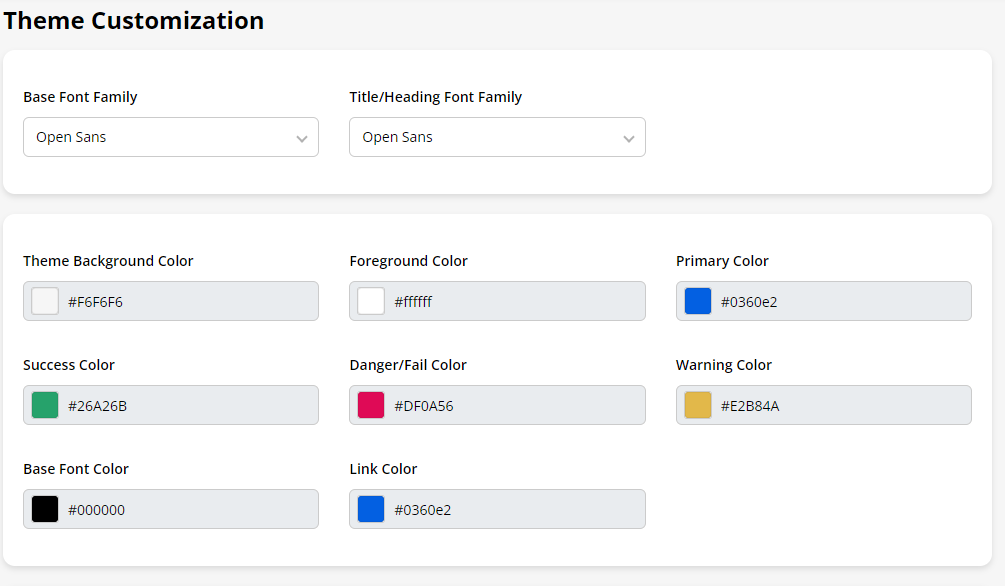Click the Primary Color #0360e2 text field
Viewport: 1005px width, 586px height.
point(840,301)
